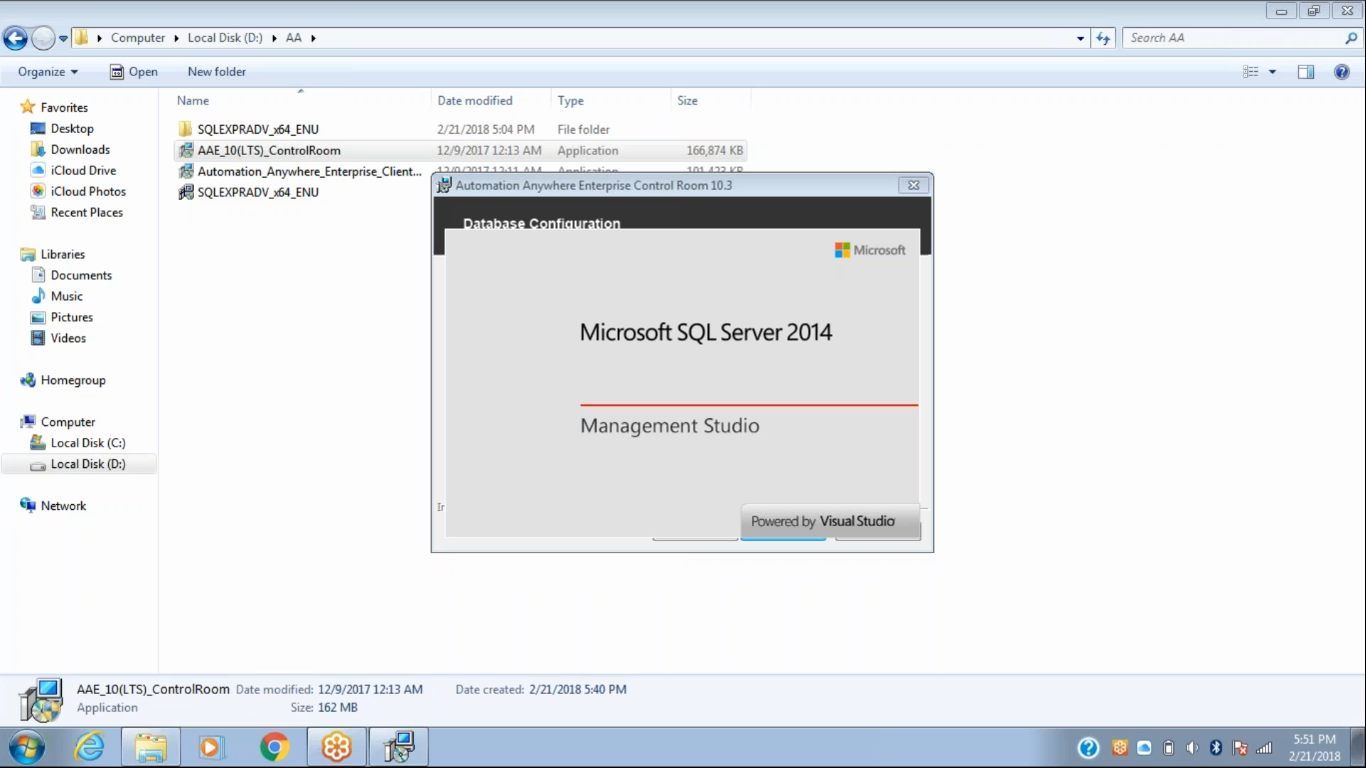Select Computer in the address breadcrumb

[138, 38]
